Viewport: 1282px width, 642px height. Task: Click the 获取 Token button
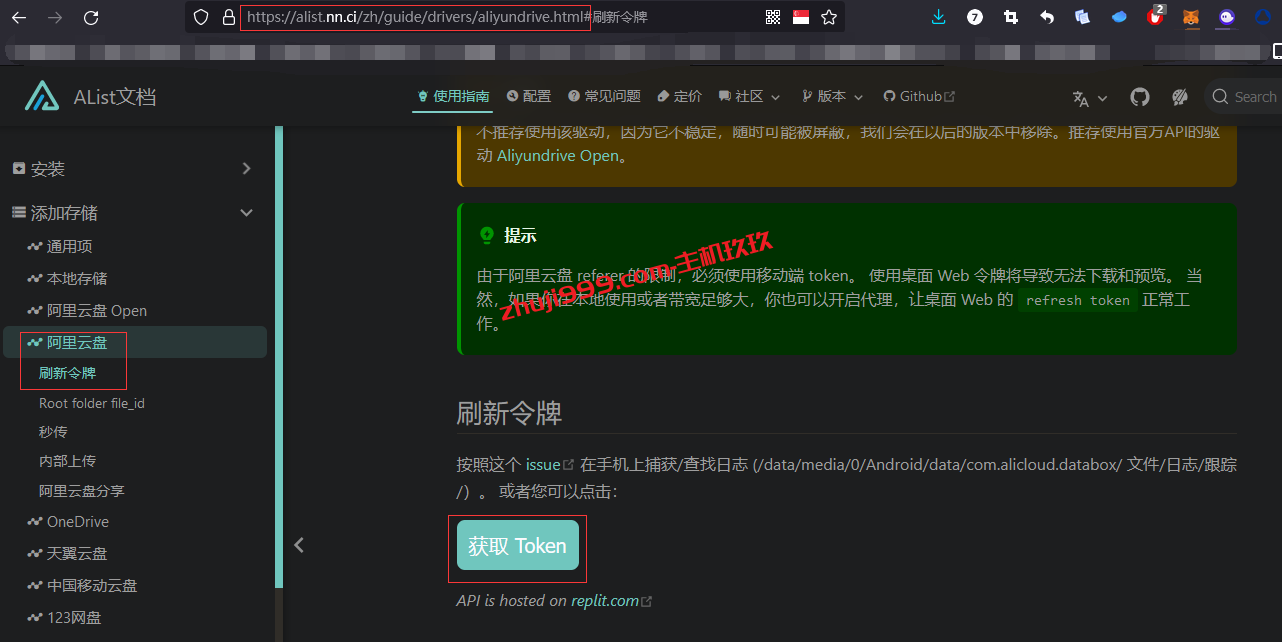(x=517, y=546)
